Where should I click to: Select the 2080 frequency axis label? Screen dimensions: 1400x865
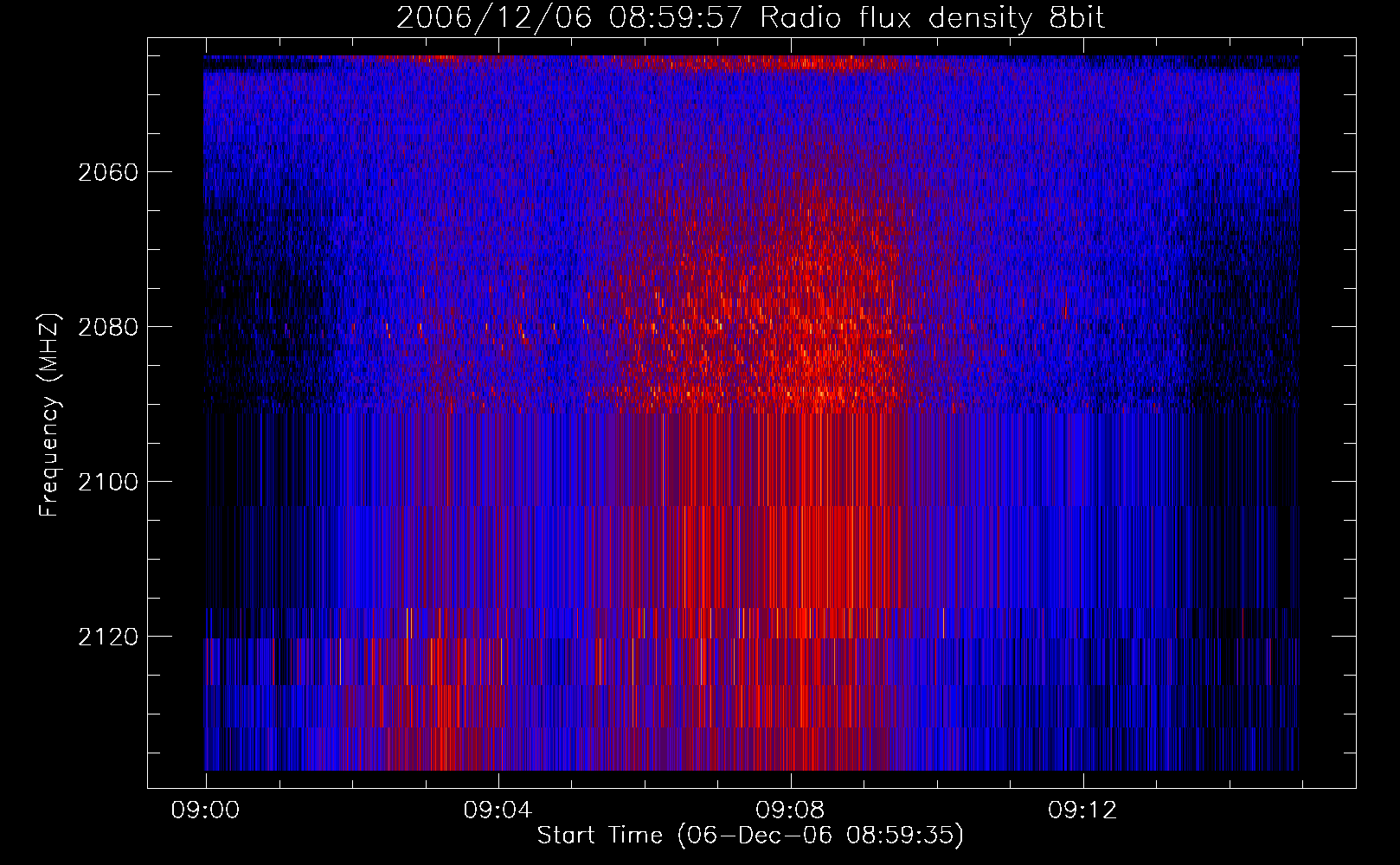point(108,327)
